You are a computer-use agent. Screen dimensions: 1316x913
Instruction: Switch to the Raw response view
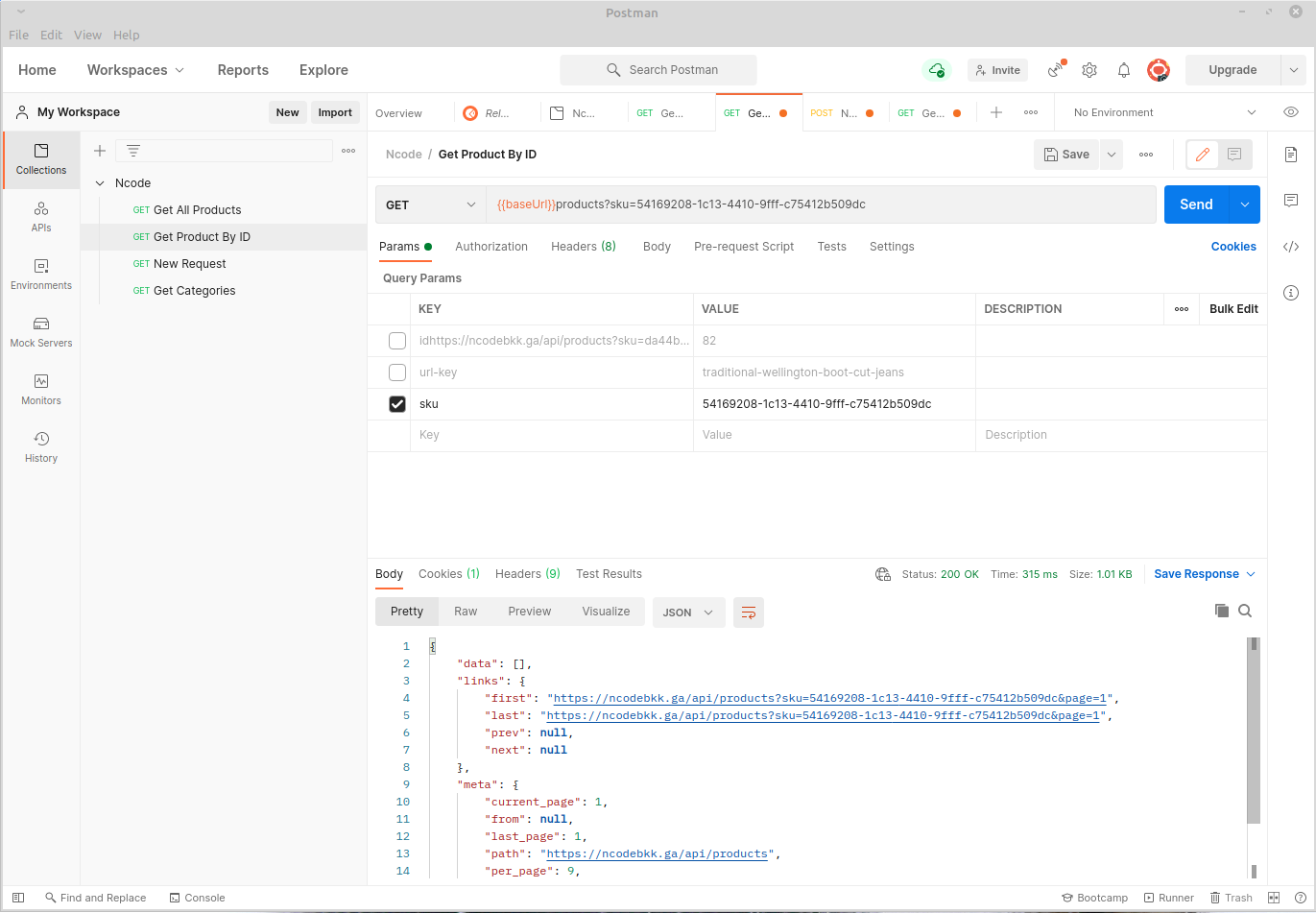click(466, 612)
